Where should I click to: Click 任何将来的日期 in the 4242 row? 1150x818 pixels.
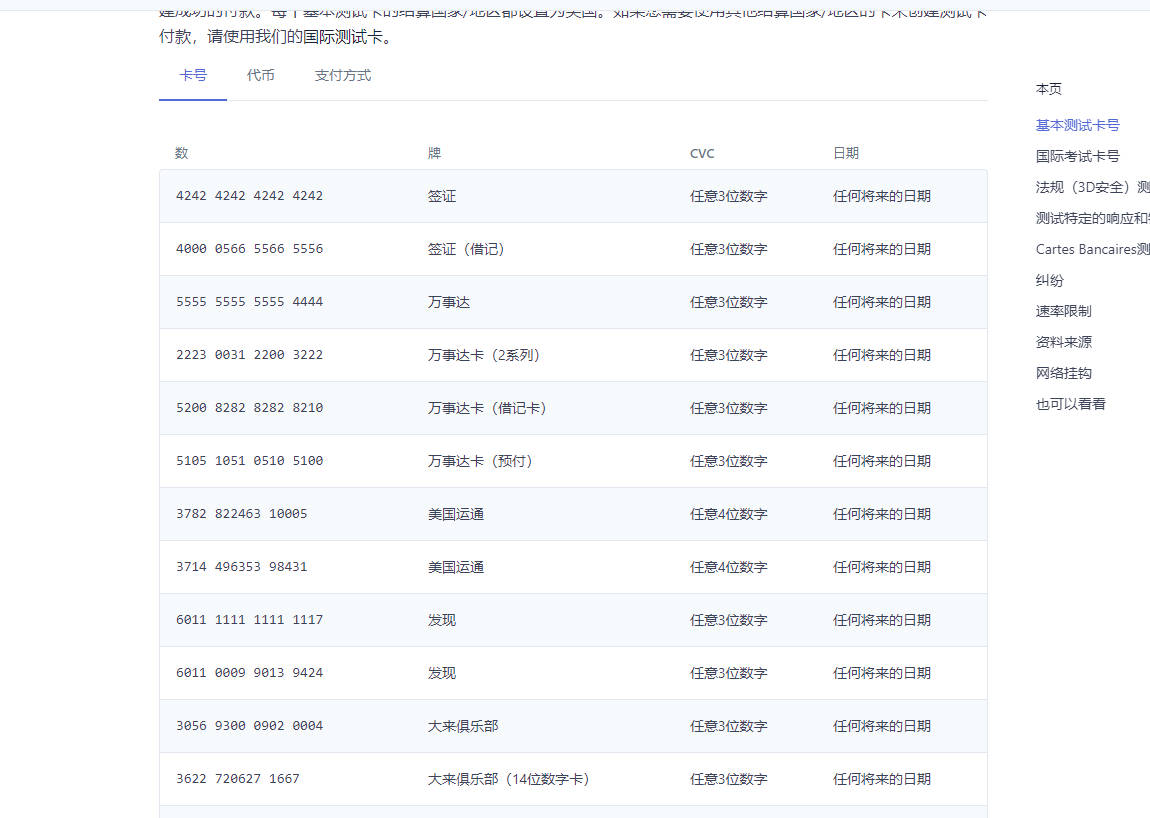tap(882, 197)
